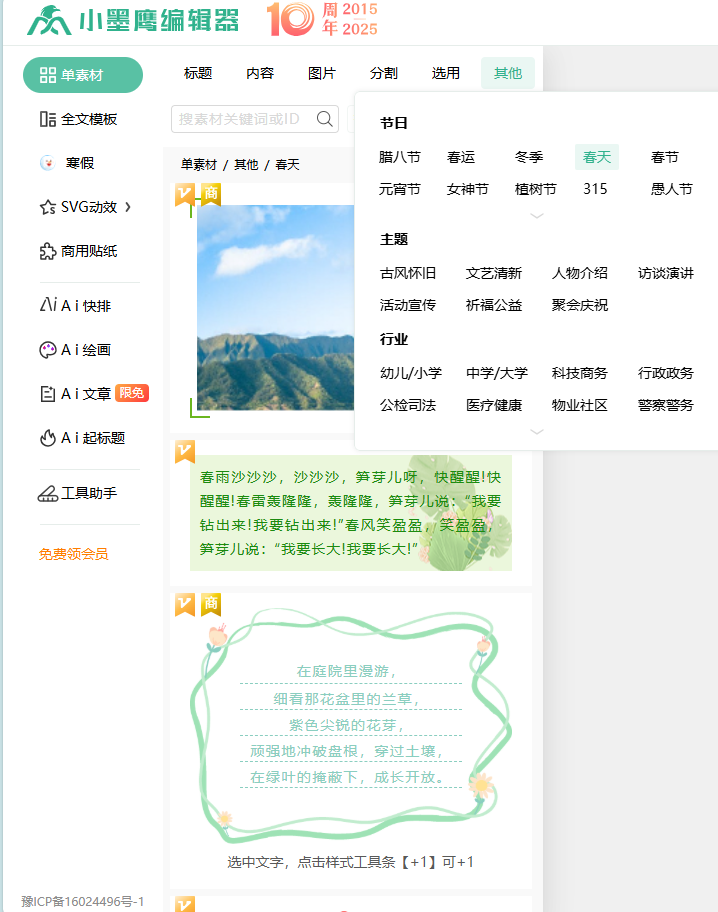The image size is (718, 912).
Task: Open 商用贴纸 sticker section
Action: tap(79, 251)
